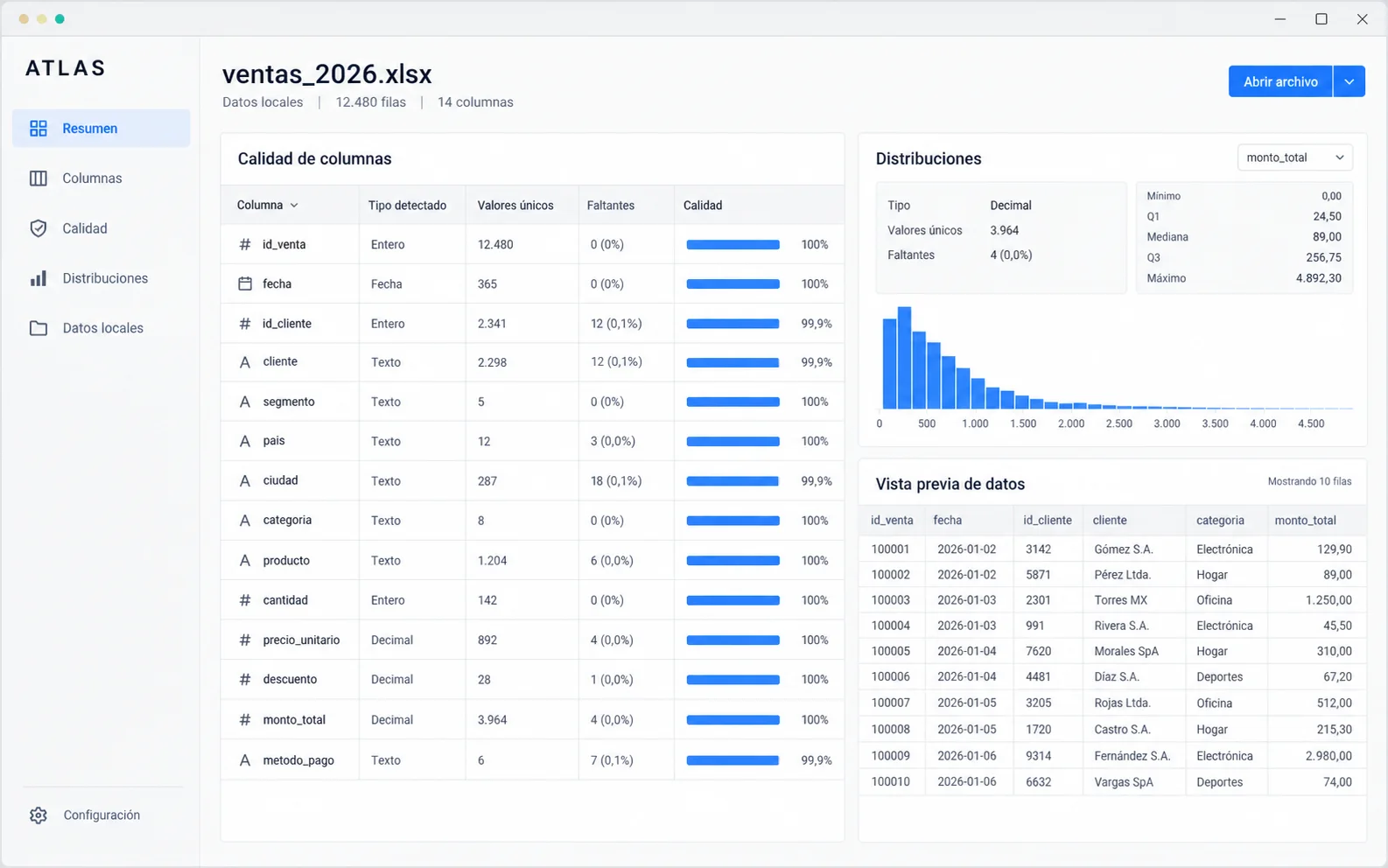
Task: Go to the Resumen section
Action: [x=102, y=129]
